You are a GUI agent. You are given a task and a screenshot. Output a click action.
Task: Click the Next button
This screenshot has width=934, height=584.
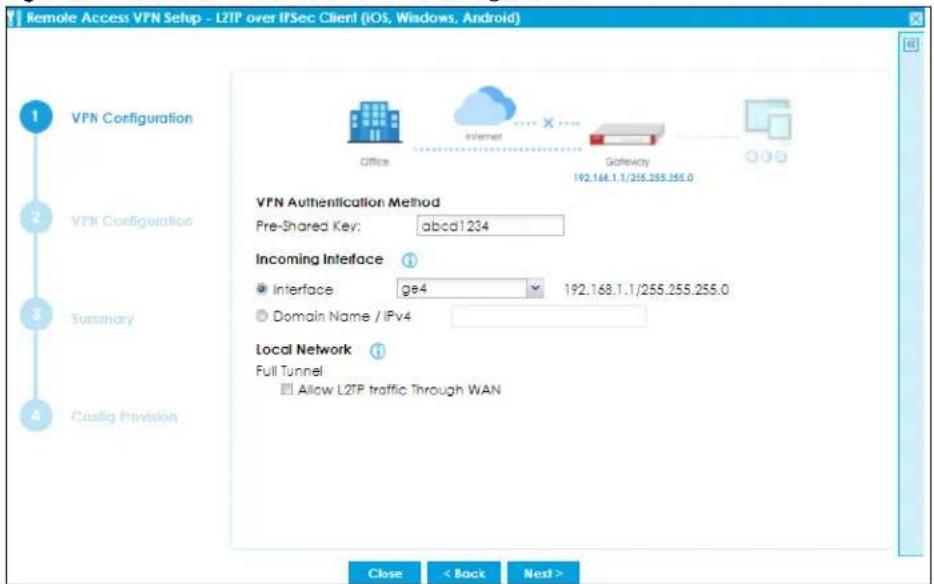point(543,573)
